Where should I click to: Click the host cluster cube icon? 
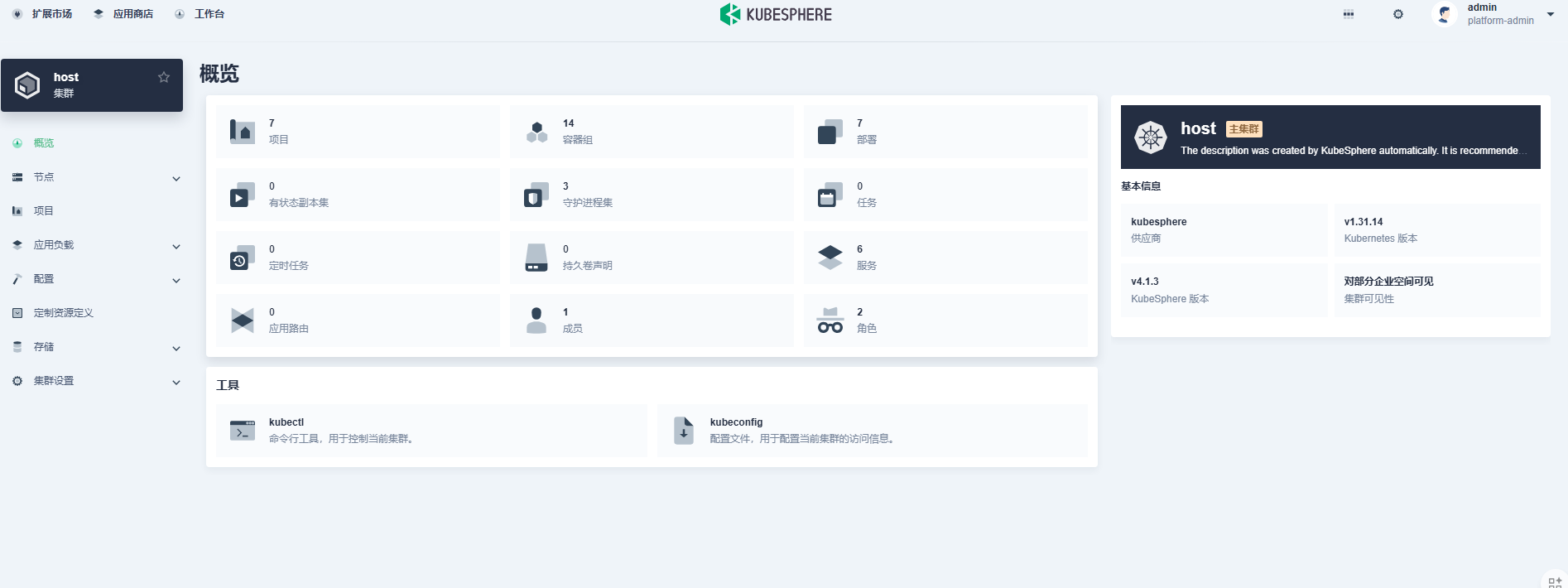coord(27,84)
